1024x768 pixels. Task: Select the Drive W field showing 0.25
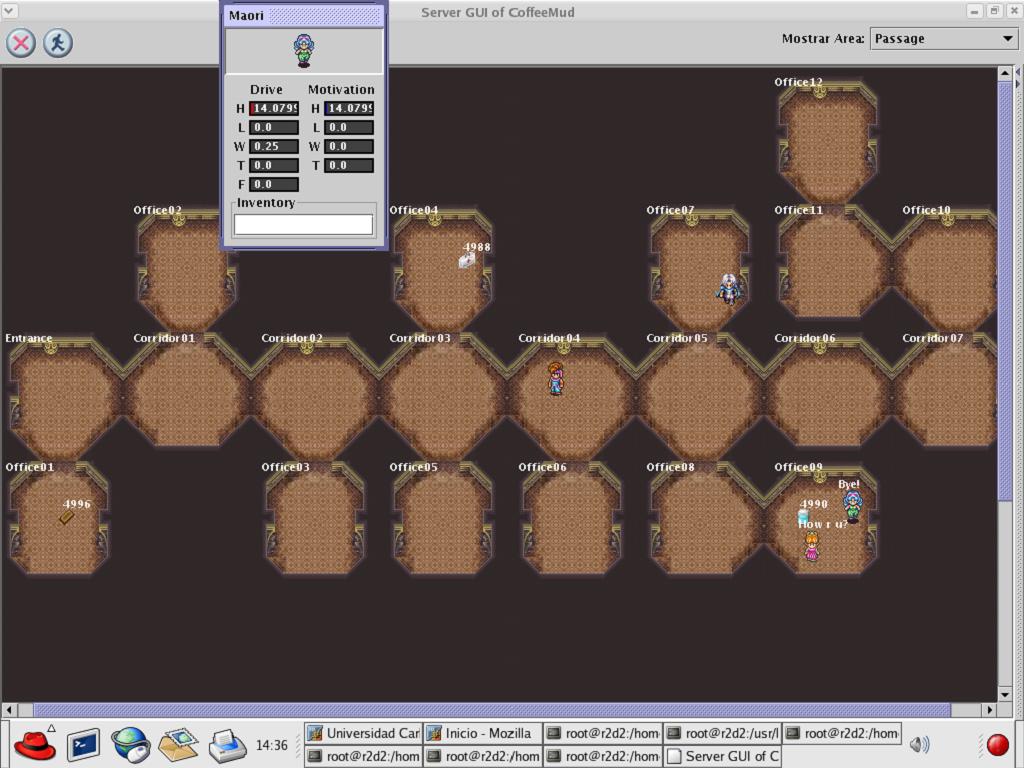pyautogui.click(x=274, y=146)
